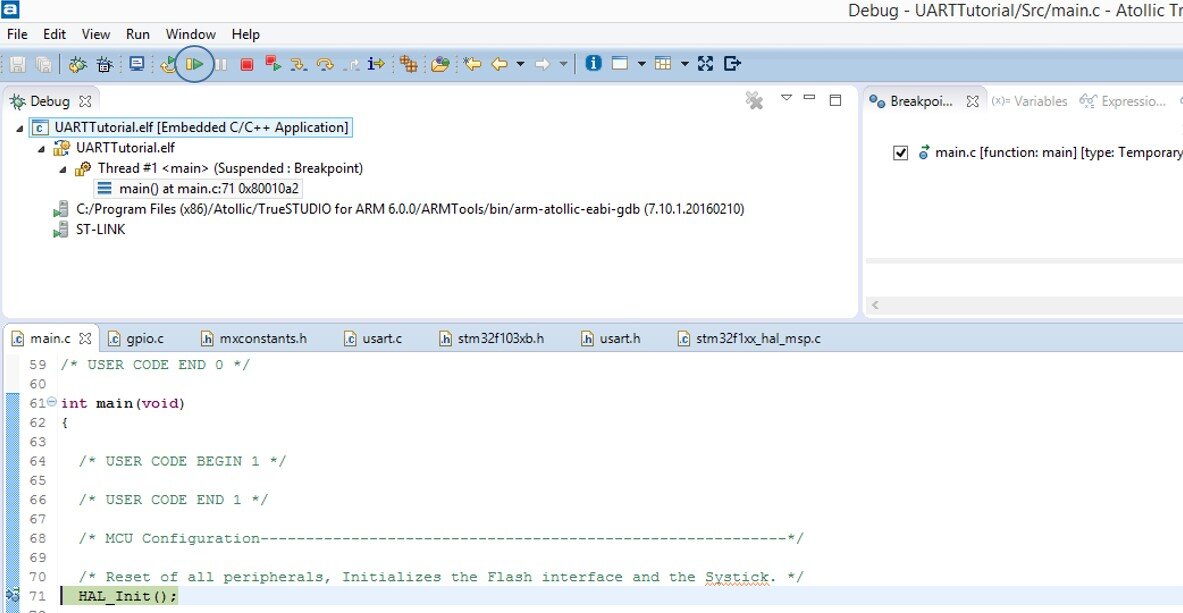The width and height of the screenshot is (1183, 613).
Task: Collapse the UARTTutorial.elf application tree node
Action: click(x=21, y=128)
